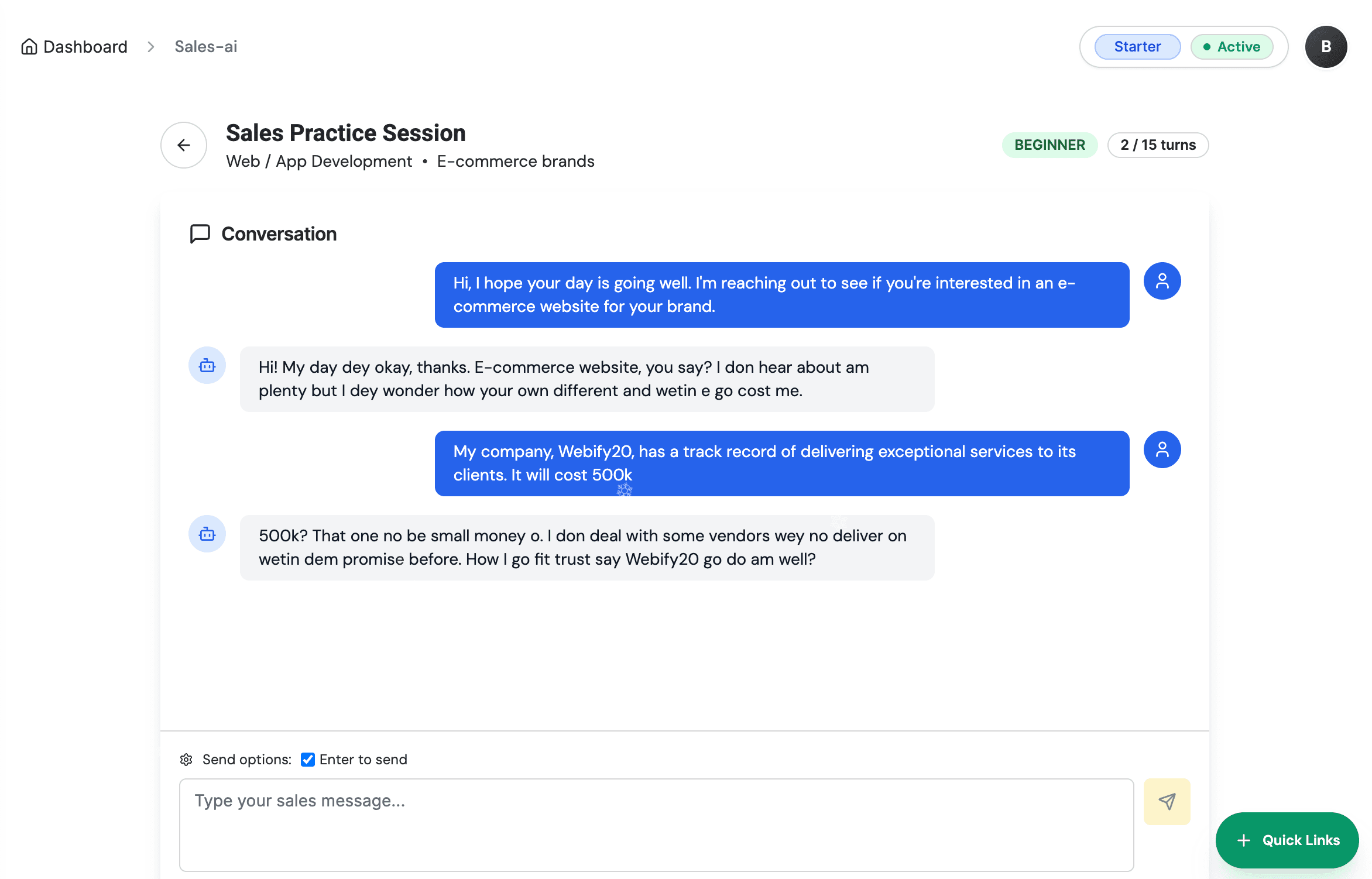The height and width of the screenshot is (879, 1372).
Task: Open send options via the gear icon
Action: coord(186,759)
